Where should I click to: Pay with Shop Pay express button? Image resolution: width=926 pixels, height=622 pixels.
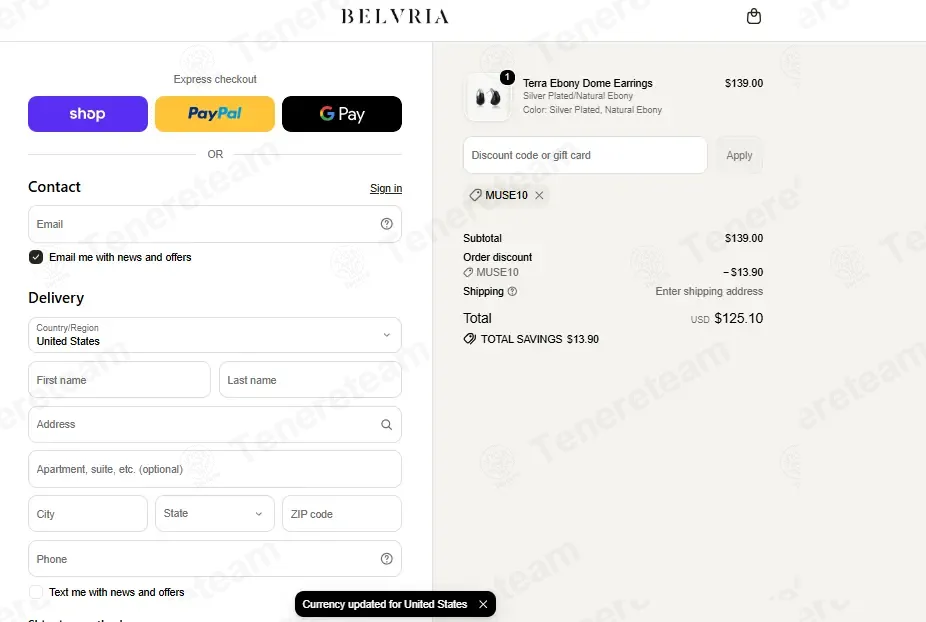coord(88,114)
